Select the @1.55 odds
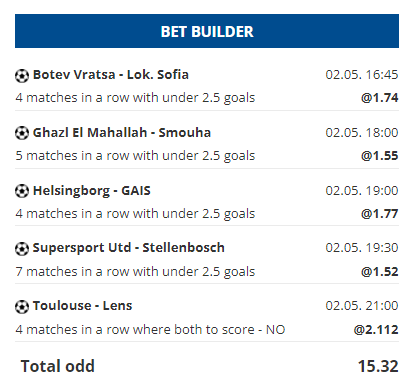This screenshot has width=414, height=388. 379,156
